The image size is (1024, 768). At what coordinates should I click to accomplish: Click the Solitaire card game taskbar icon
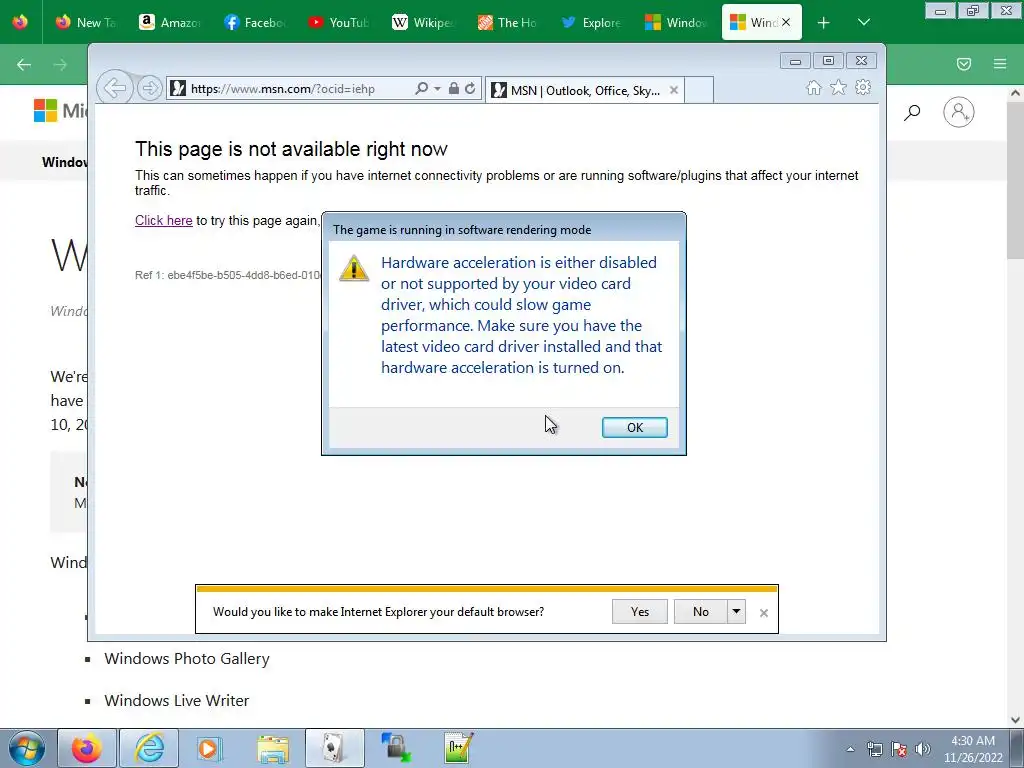334,748
